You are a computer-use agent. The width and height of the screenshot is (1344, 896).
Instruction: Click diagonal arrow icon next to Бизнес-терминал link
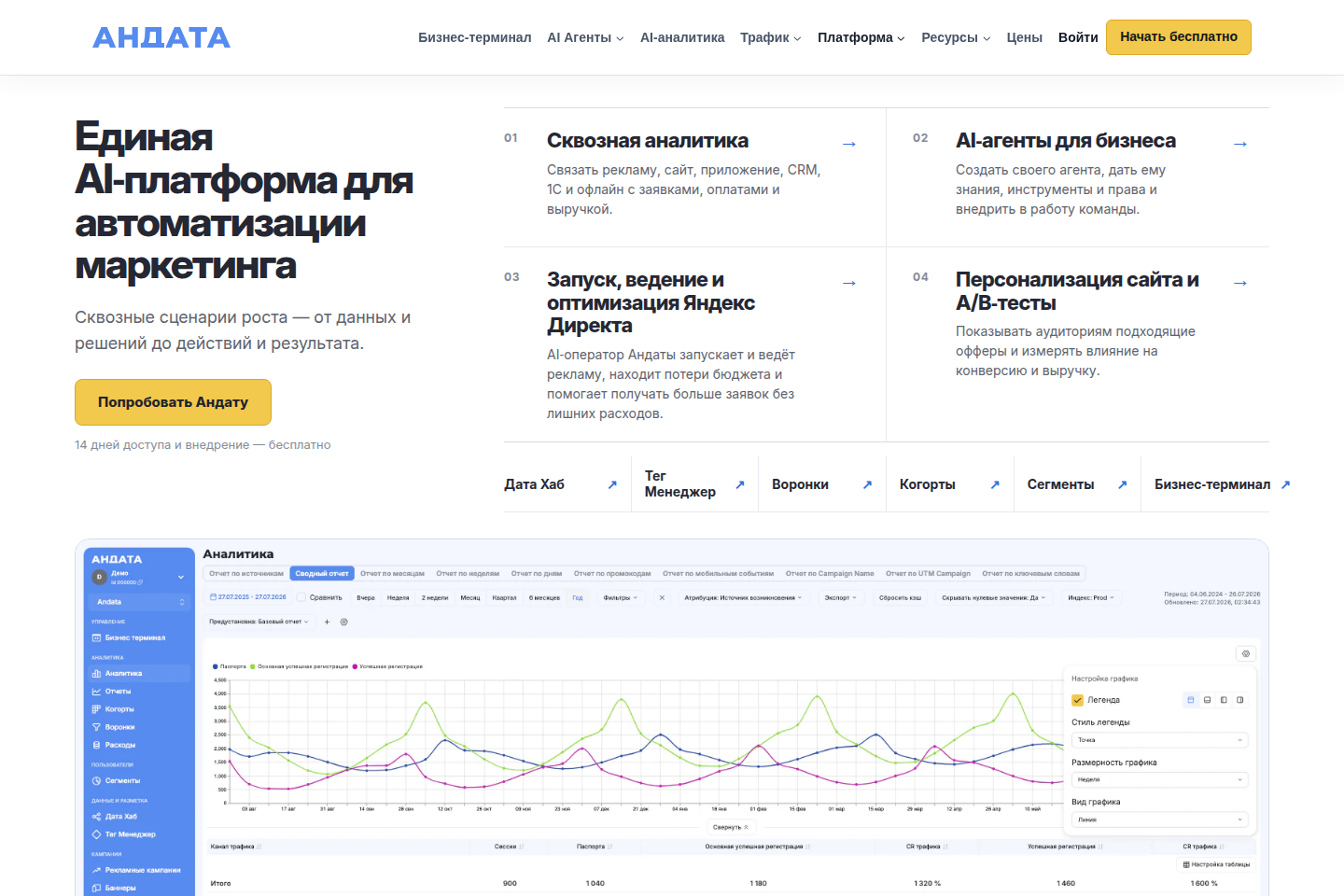point(1285,484)
